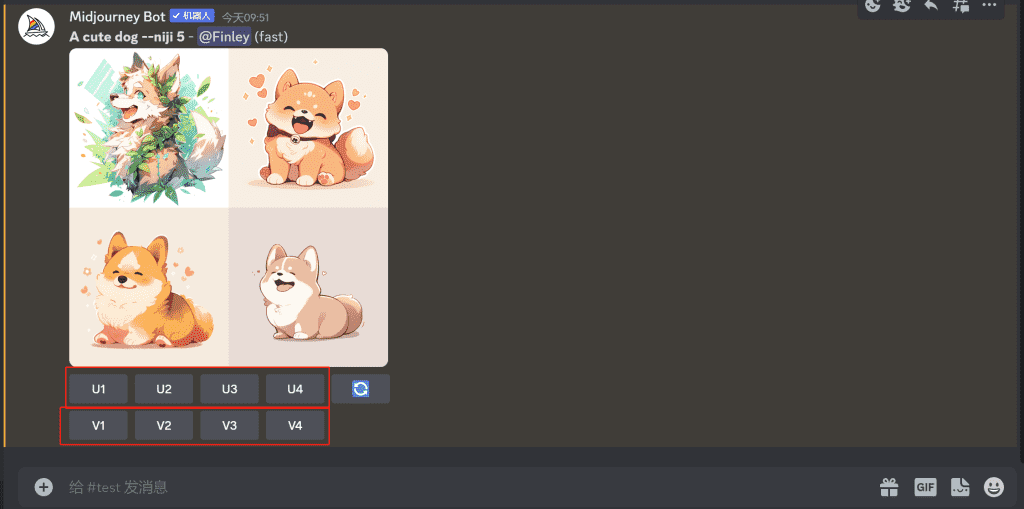Open the more options ellipsis menu
Screen dimensions: 1024x509
990,5
